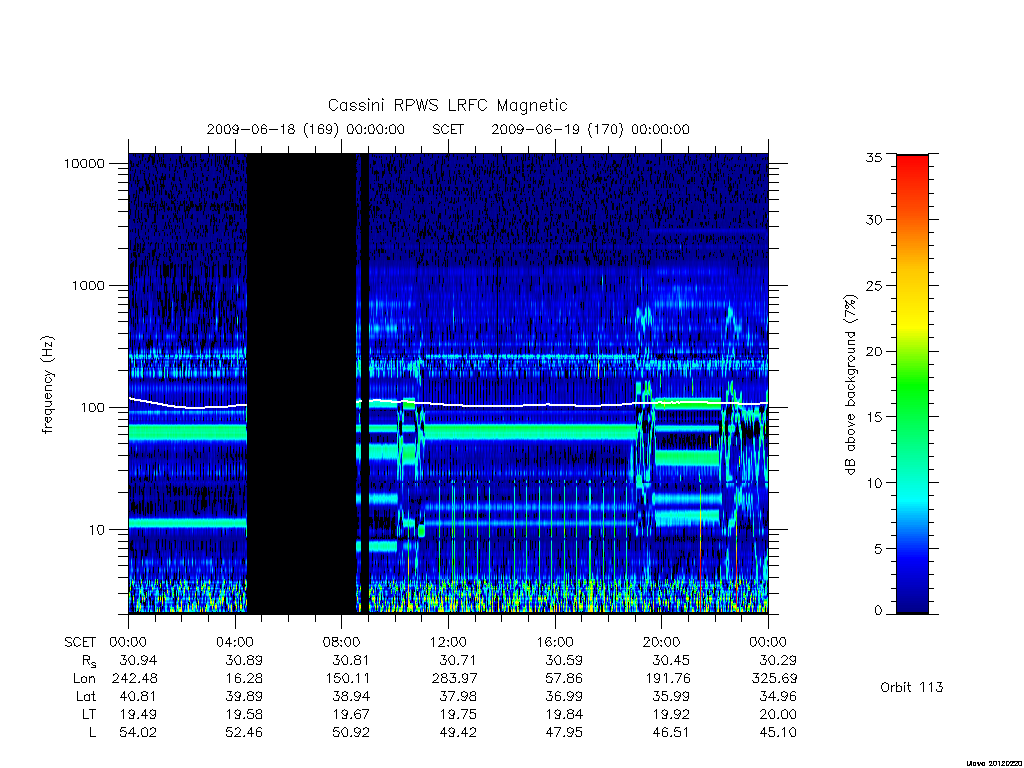Click the 'LT' row label
Image resolution: width=1024 pixels, height=768 pixels.
point(89,714)
